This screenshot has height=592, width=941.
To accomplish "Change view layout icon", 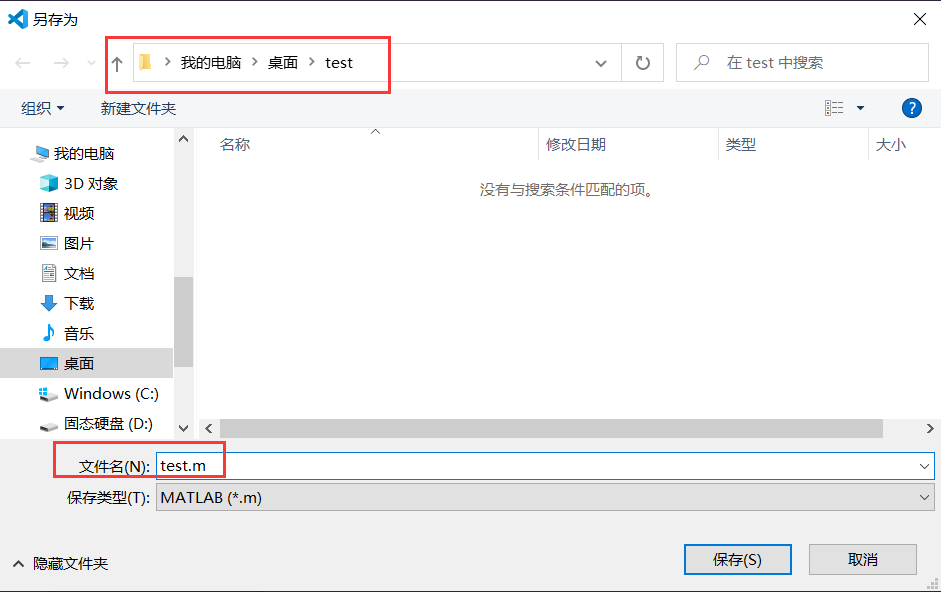I will tap(834, 108).
